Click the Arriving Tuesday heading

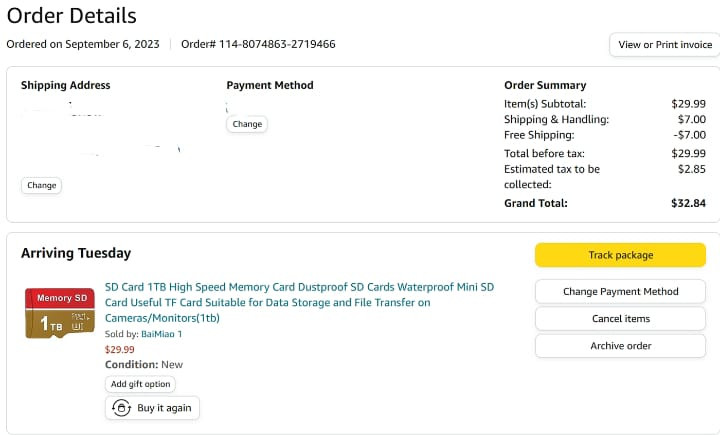(x=76, y=253)
